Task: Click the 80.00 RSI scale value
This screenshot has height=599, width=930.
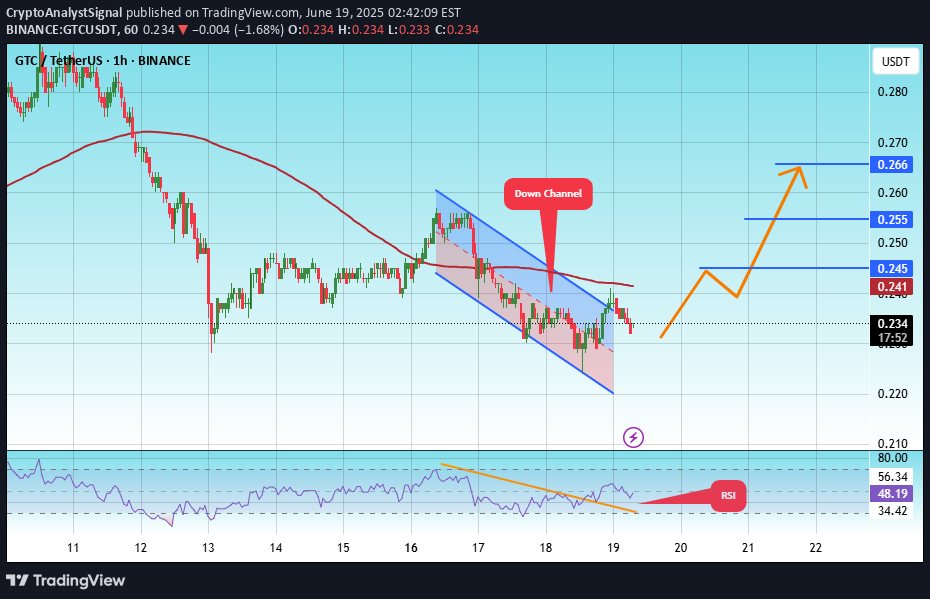Action: point(893,458)
